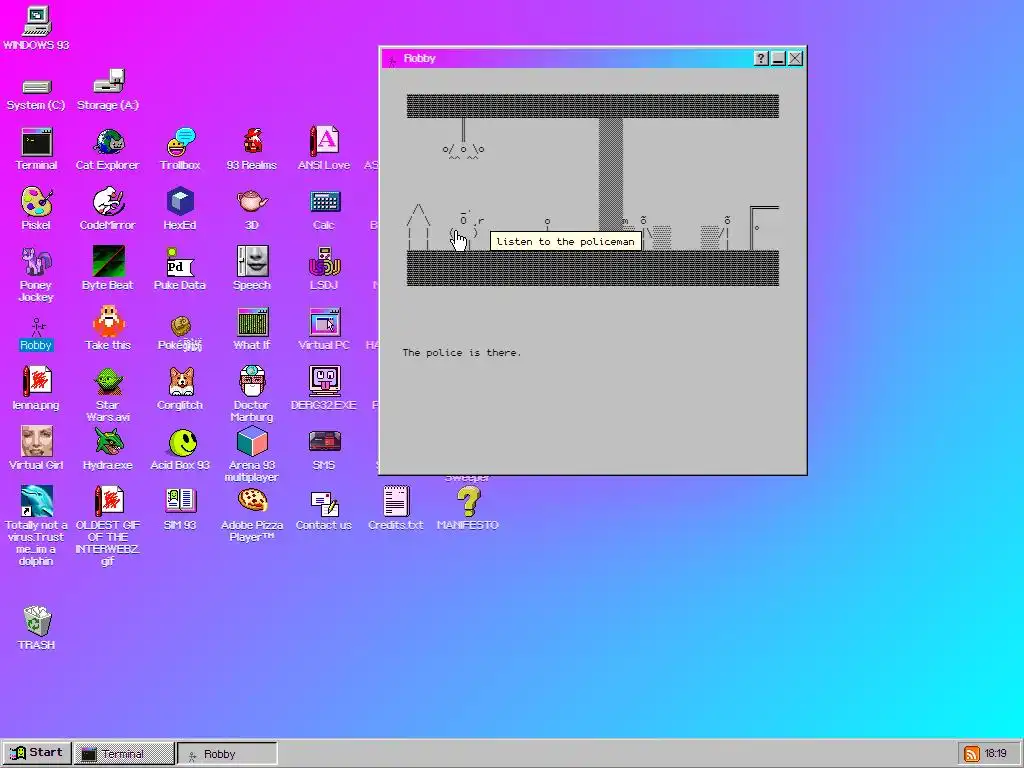Select the Robby taskbar button
The height and width of the screenshot is (768, 1024).
click(227, 754)
